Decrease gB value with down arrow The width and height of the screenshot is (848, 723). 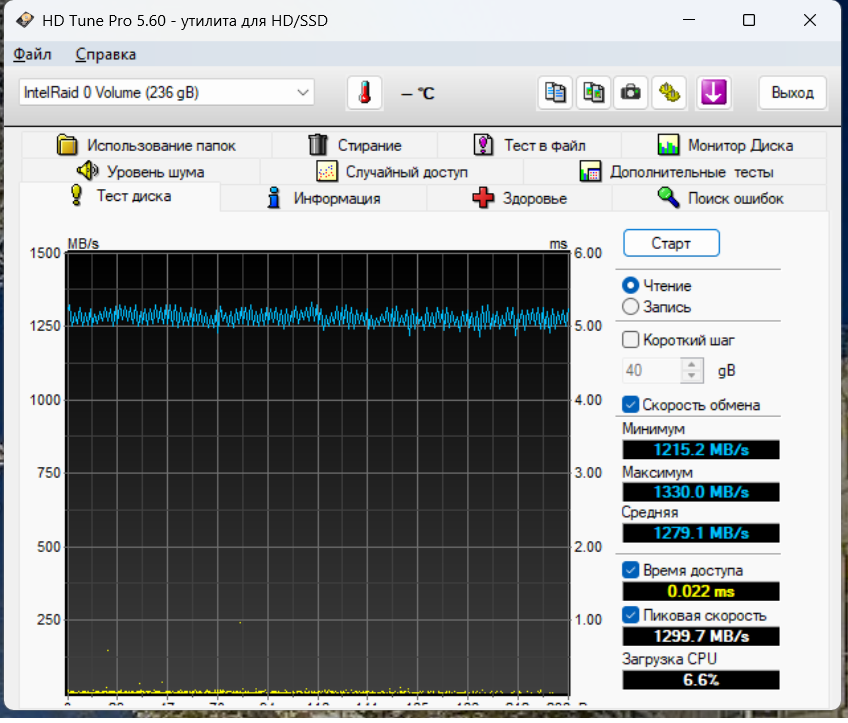[692, 376]
